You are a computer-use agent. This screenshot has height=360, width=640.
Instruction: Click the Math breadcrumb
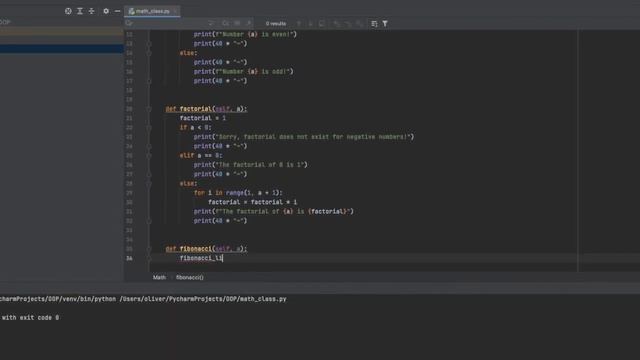tap(159, 278)
